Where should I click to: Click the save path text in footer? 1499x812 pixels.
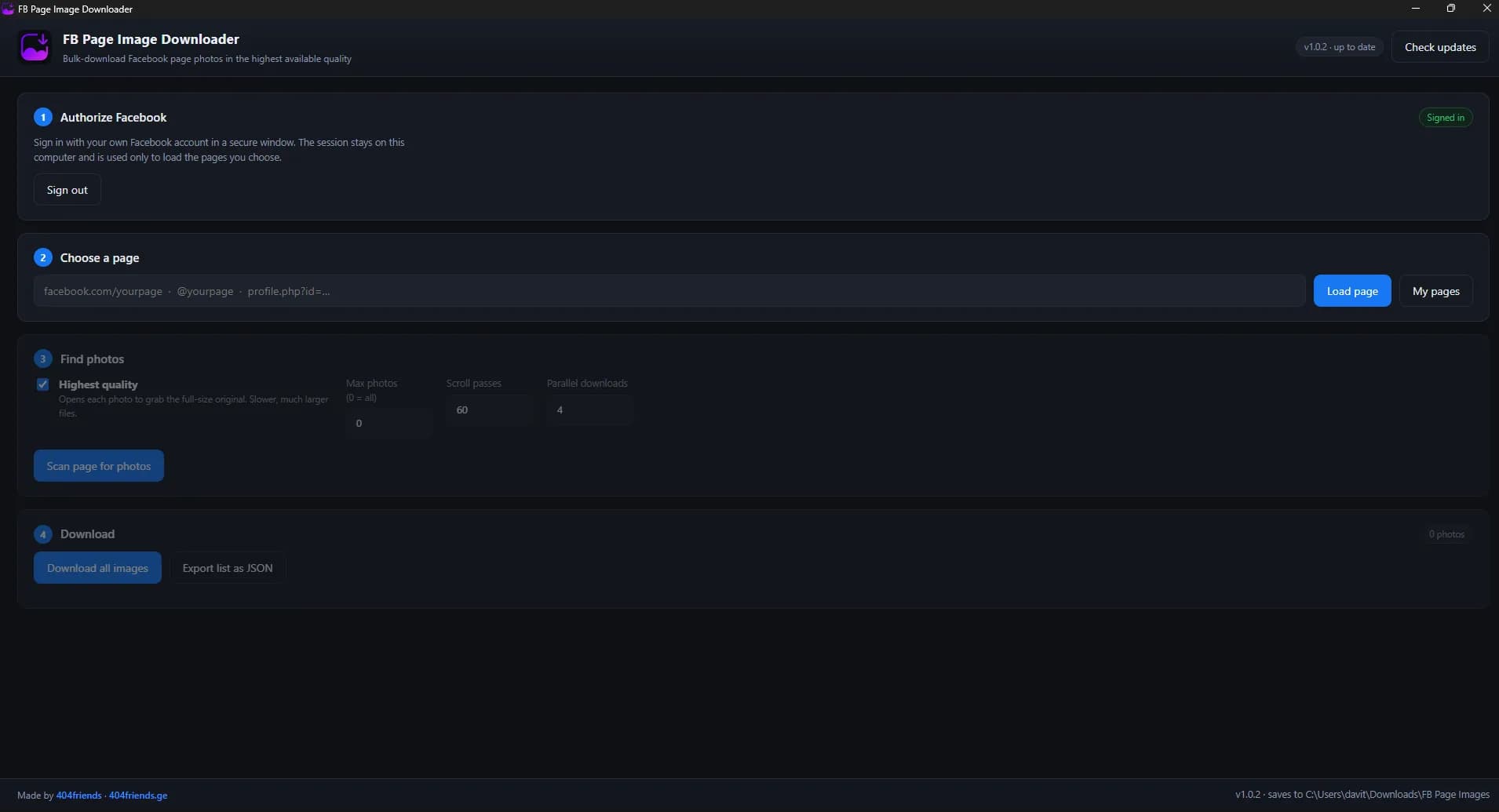pyautogui.click(x=1362, y=795)
